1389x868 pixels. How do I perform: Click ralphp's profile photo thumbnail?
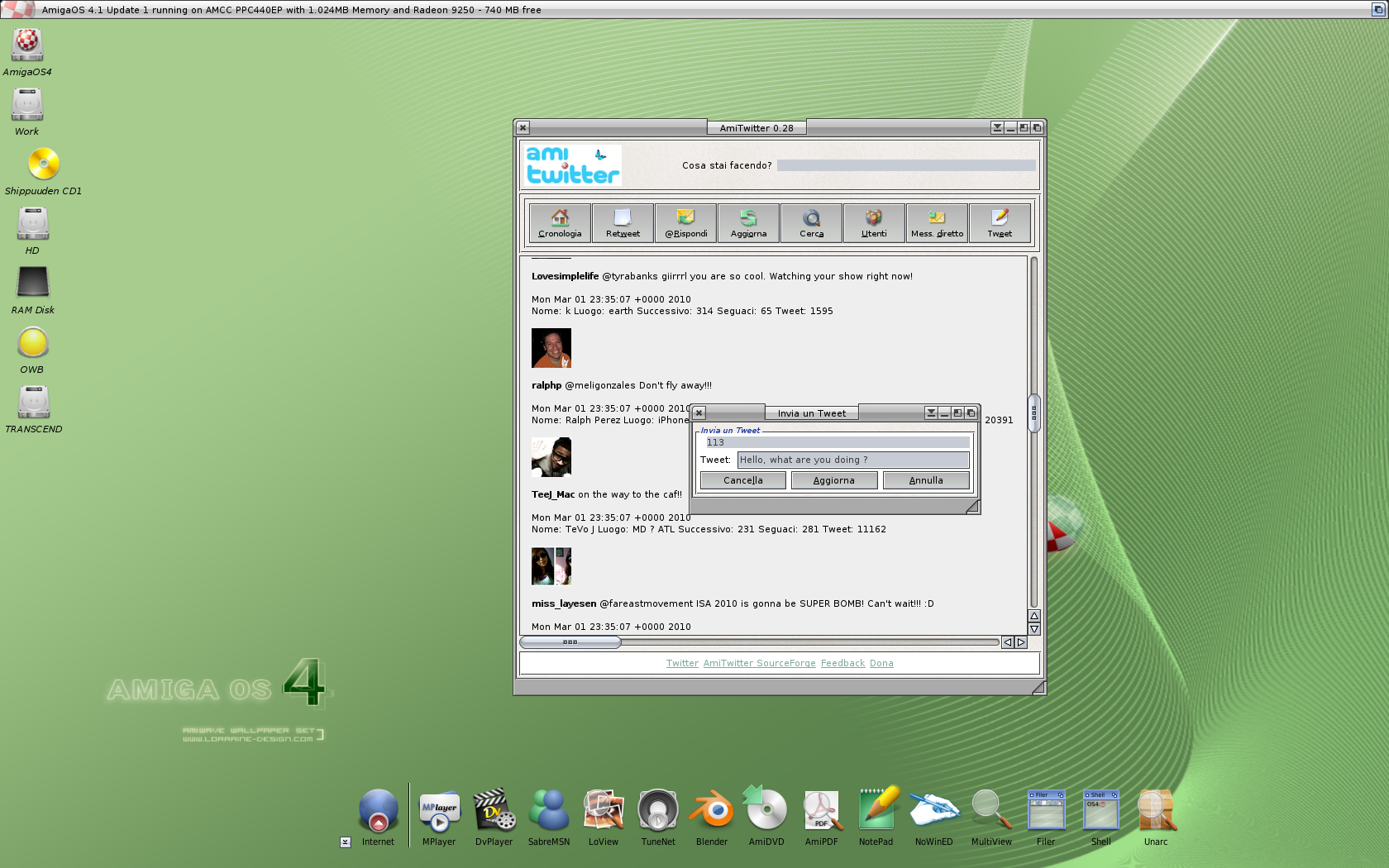(551, 348)
